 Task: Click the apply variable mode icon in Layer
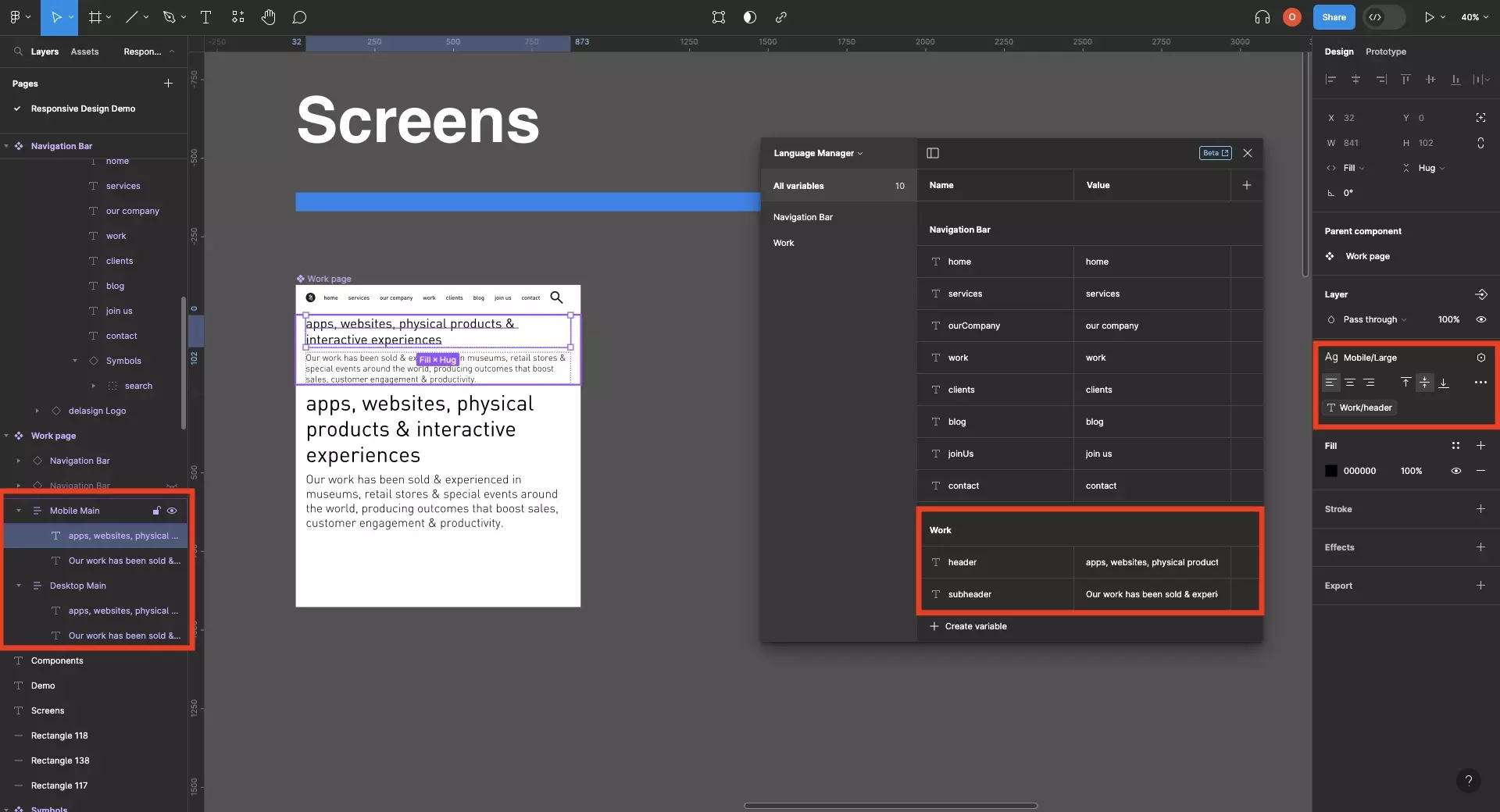click(x=1480, y=294)
